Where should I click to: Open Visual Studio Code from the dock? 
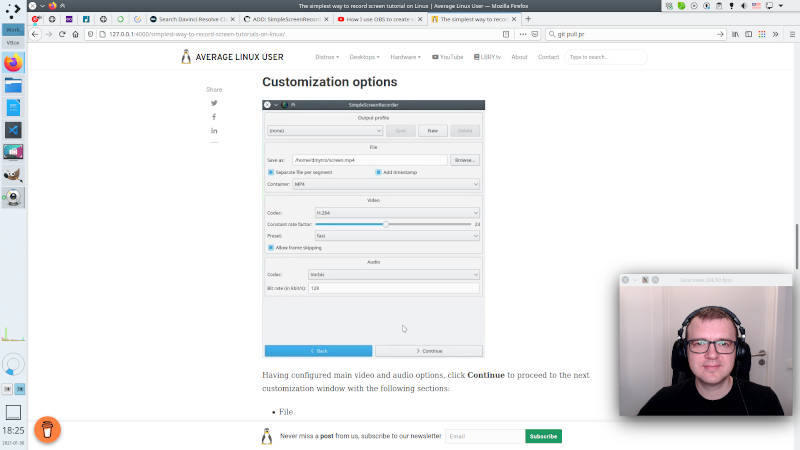tap(13, 130)
